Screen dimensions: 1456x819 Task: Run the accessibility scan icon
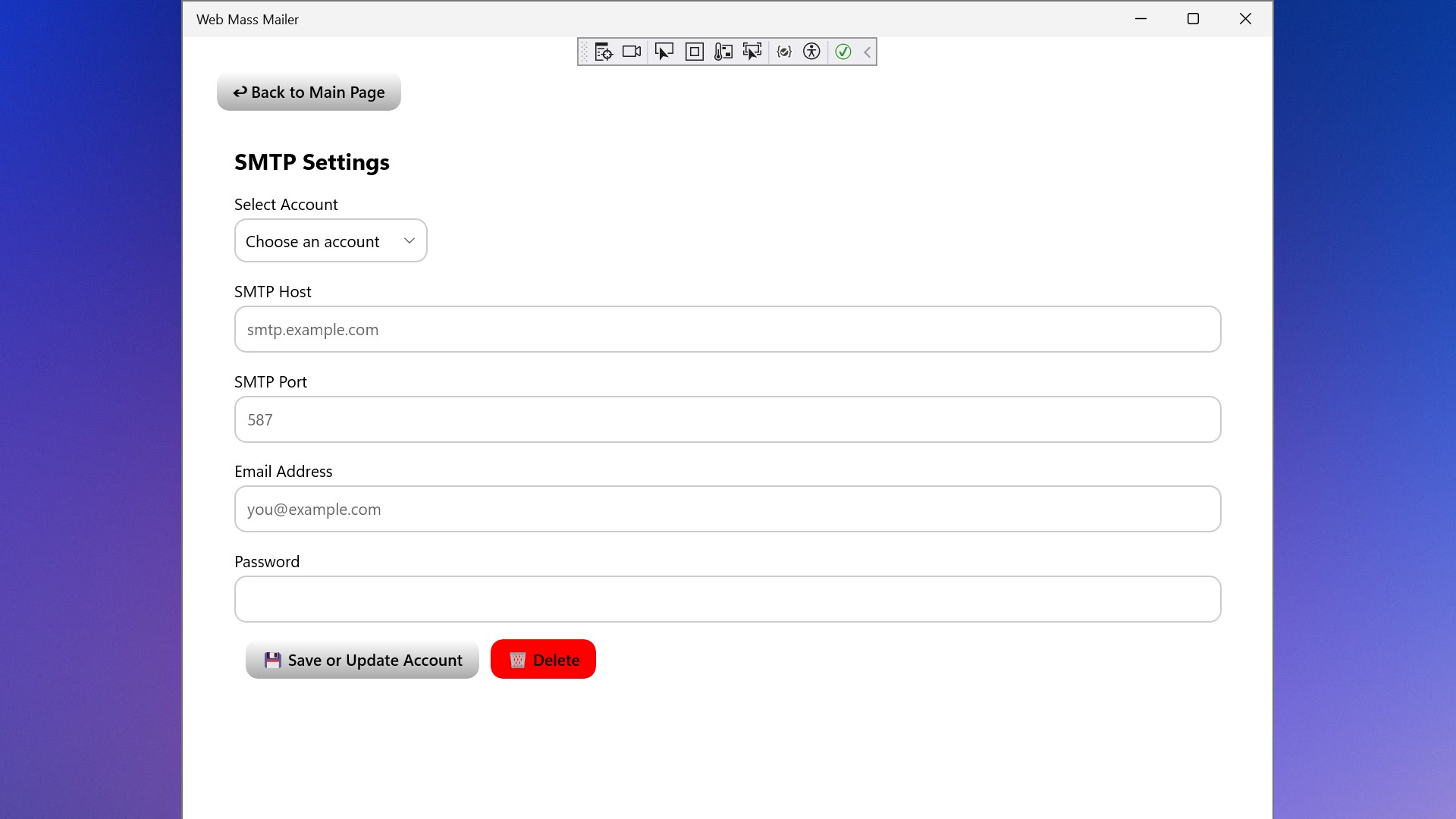[811, 52]
